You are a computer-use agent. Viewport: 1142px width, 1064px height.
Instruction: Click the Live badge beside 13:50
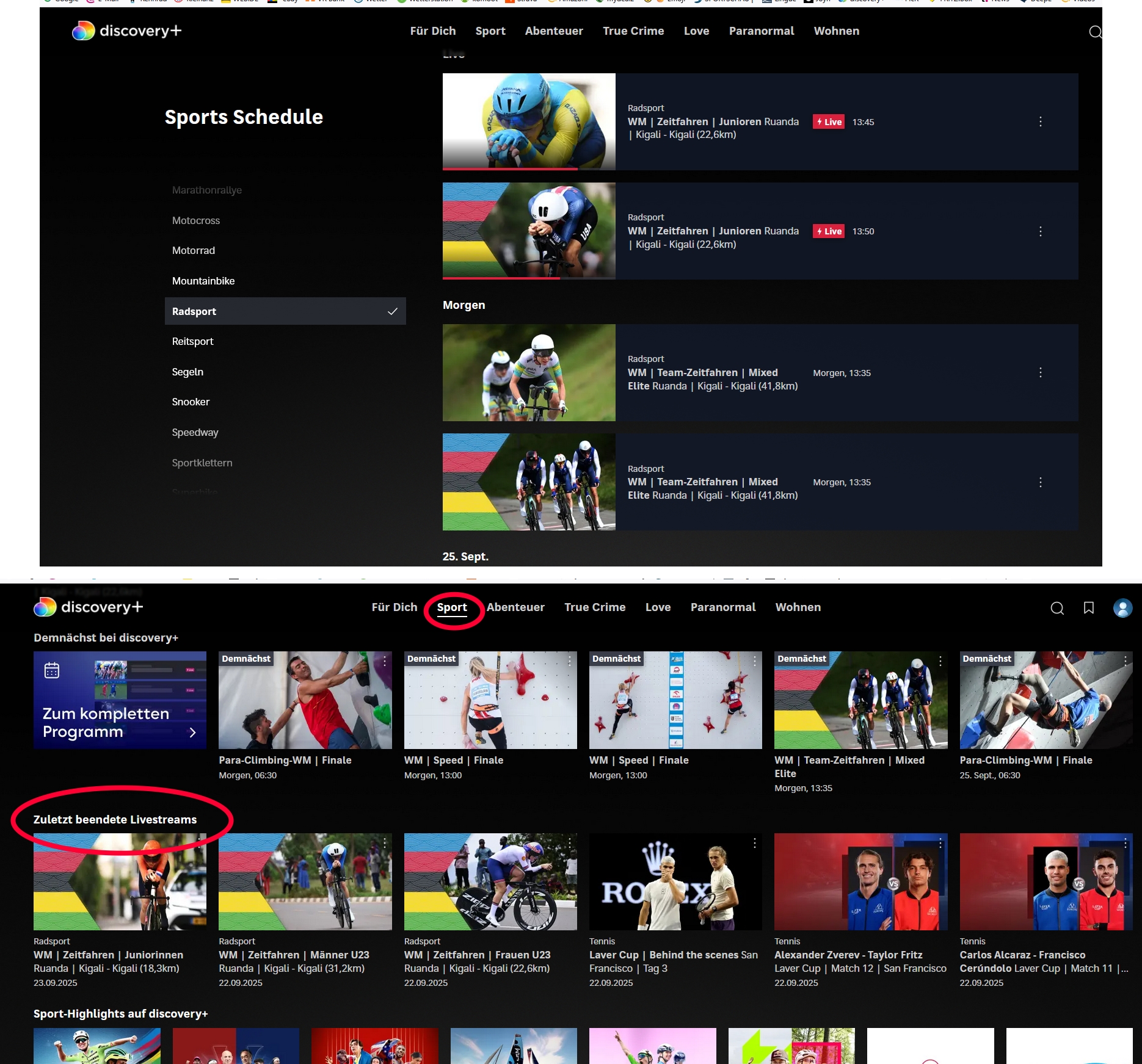(x=829, y=231)
